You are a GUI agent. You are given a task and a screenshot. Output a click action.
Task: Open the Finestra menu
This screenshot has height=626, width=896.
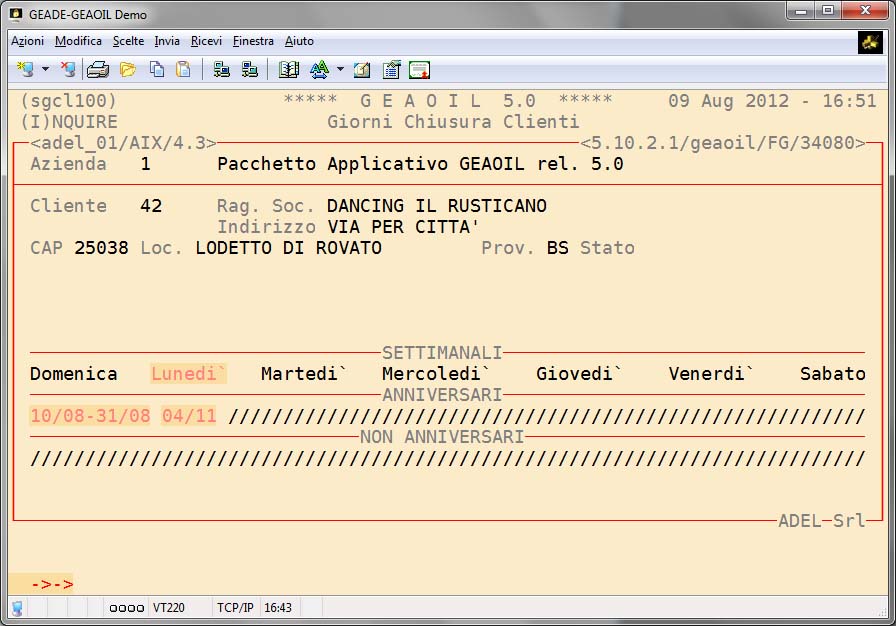coord(253,41)
